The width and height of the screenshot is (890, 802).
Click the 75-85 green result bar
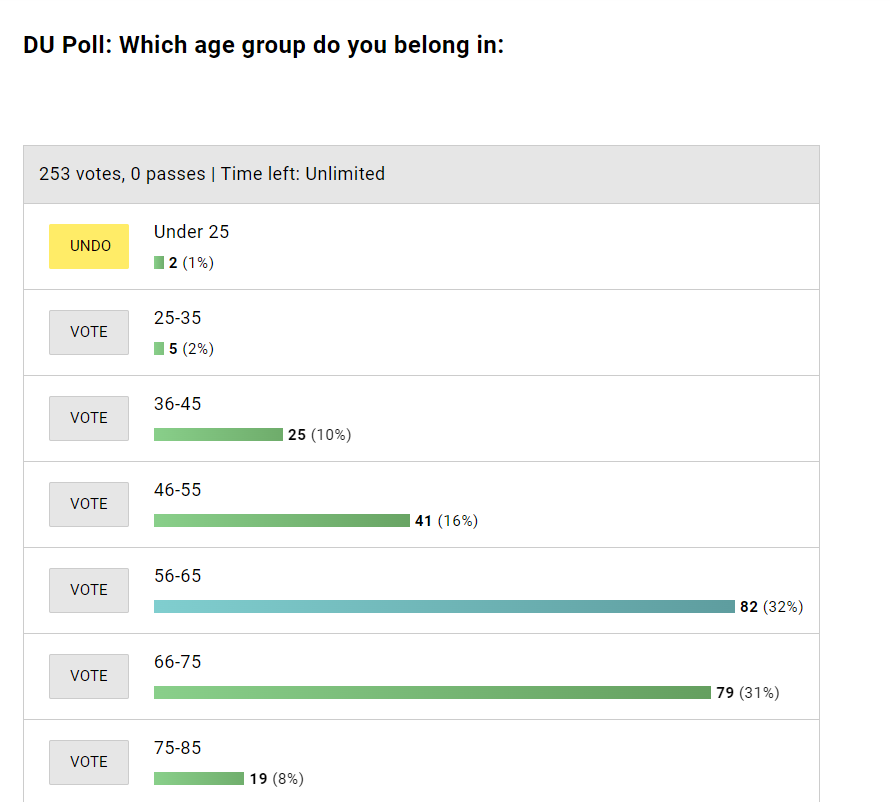(199, 779)
